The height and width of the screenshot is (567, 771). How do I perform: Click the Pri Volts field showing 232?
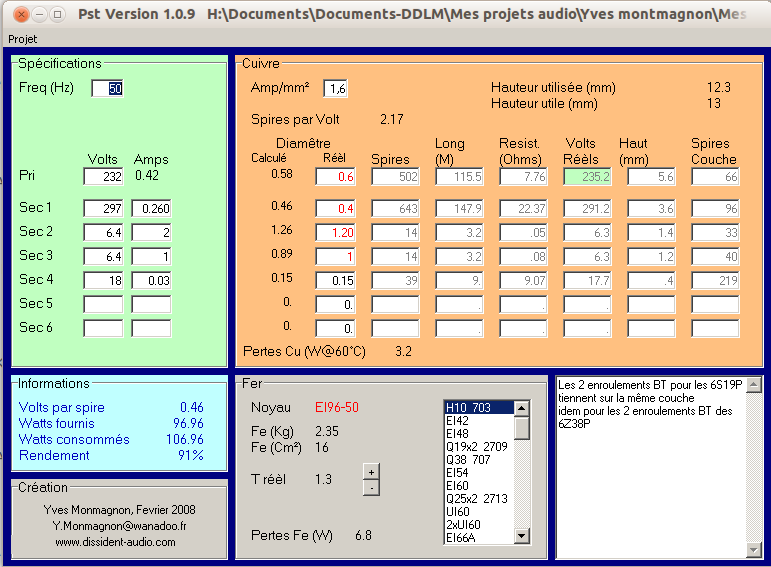pos(103,177)
